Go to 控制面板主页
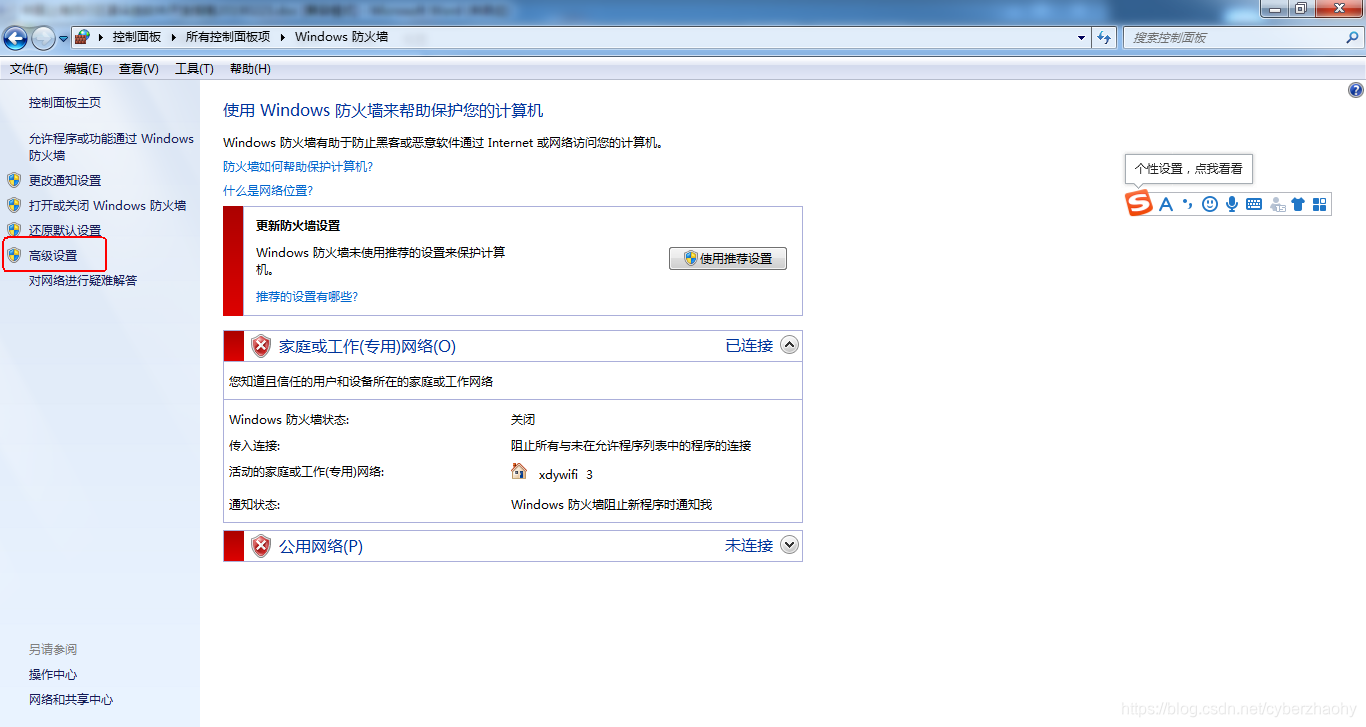 pos(65,103)
